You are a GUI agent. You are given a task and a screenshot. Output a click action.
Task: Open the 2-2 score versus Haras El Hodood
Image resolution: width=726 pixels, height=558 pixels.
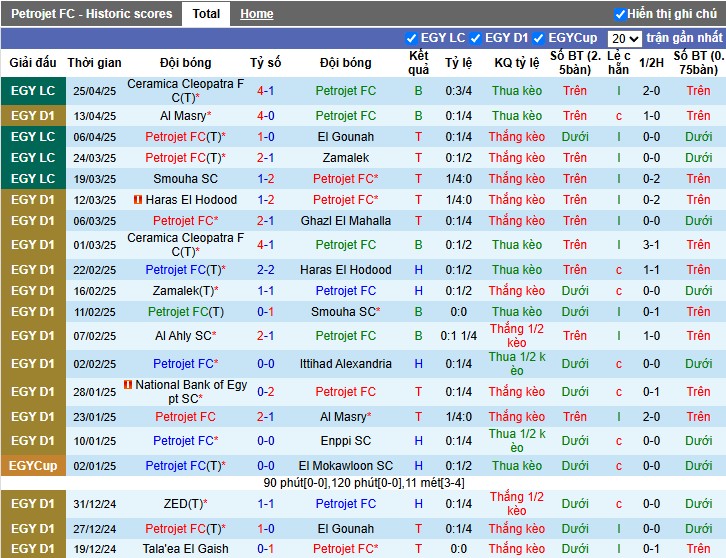tap(266, 270)
